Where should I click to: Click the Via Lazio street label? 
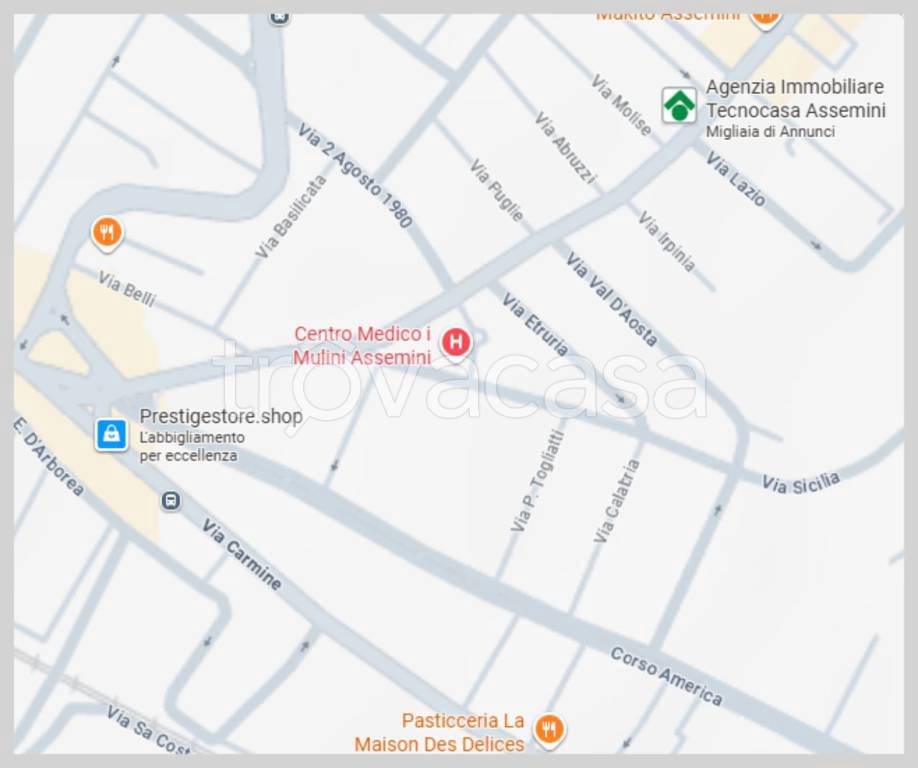(736, 179)
